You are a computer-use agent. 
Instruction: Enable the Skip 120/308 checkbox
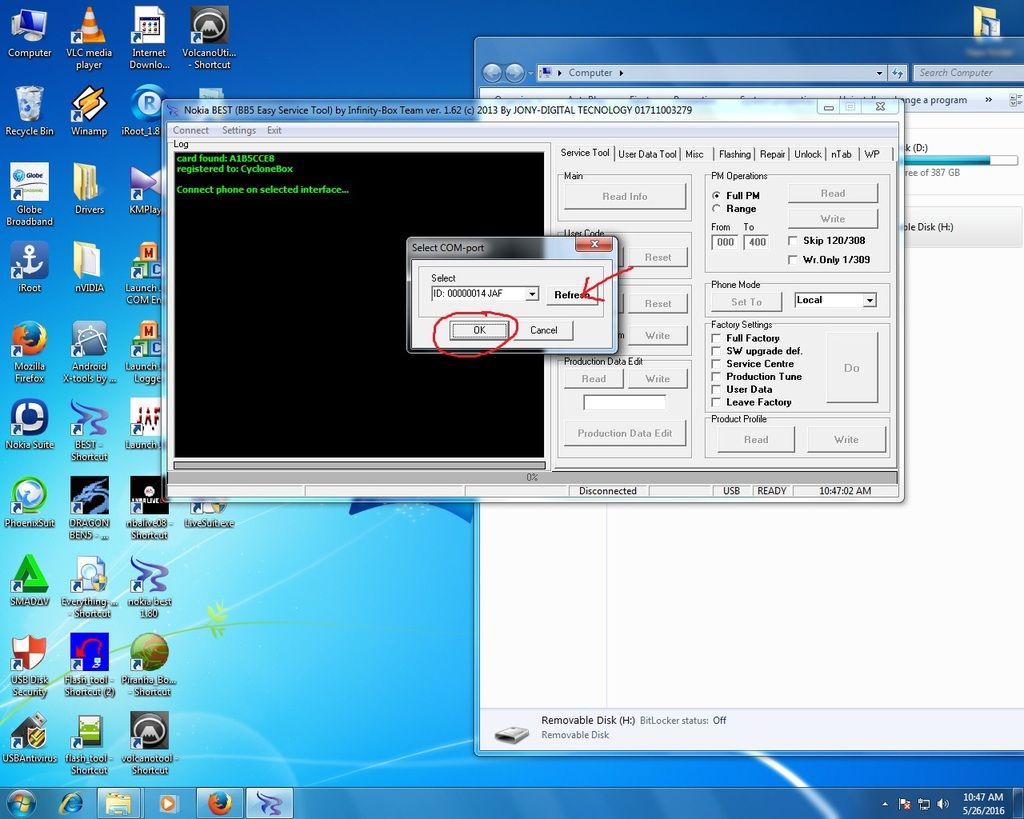(x=793, y=241)
